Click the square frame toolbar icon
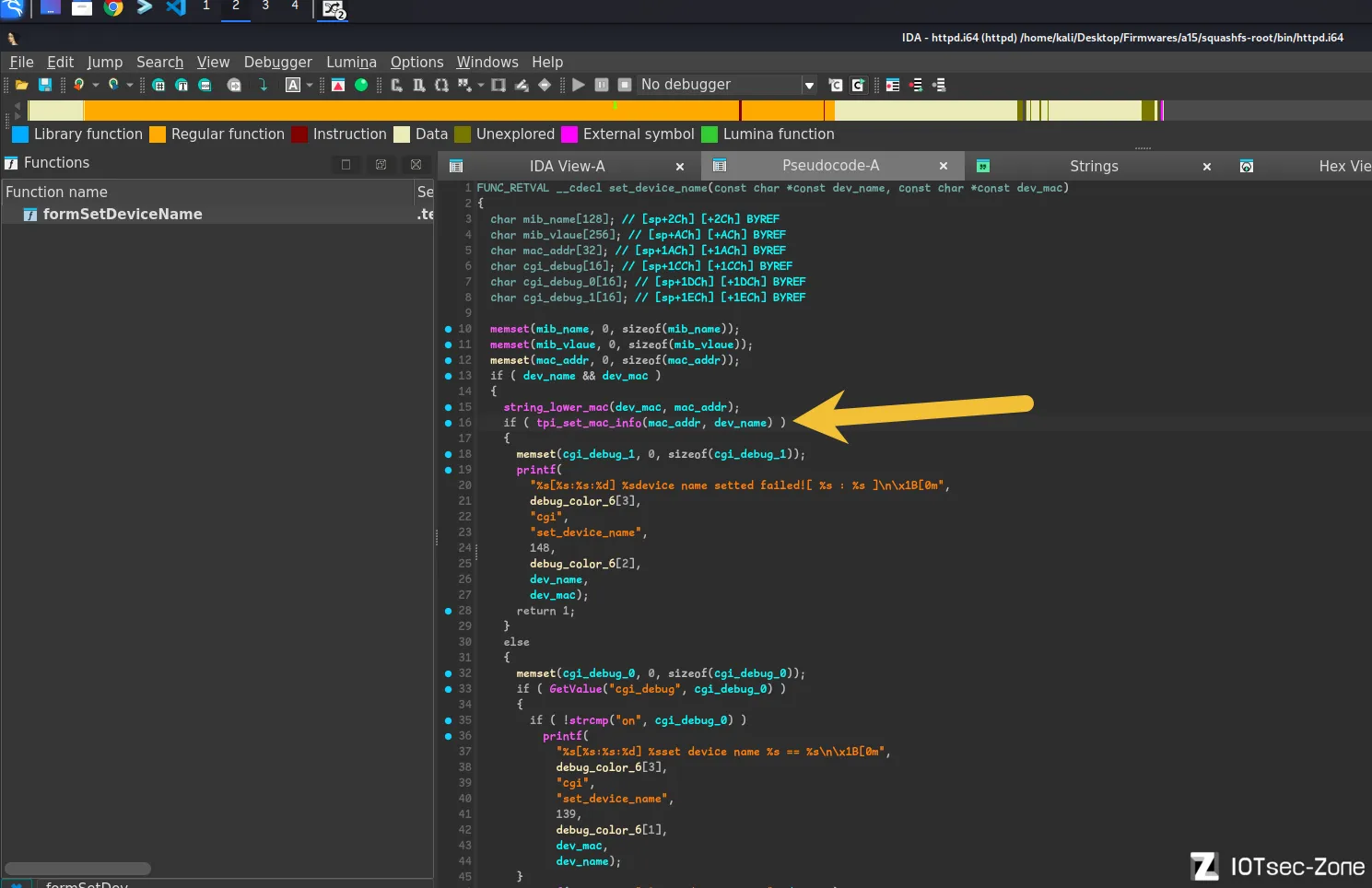The image size is (1372, 888). [x=498, y=85]
